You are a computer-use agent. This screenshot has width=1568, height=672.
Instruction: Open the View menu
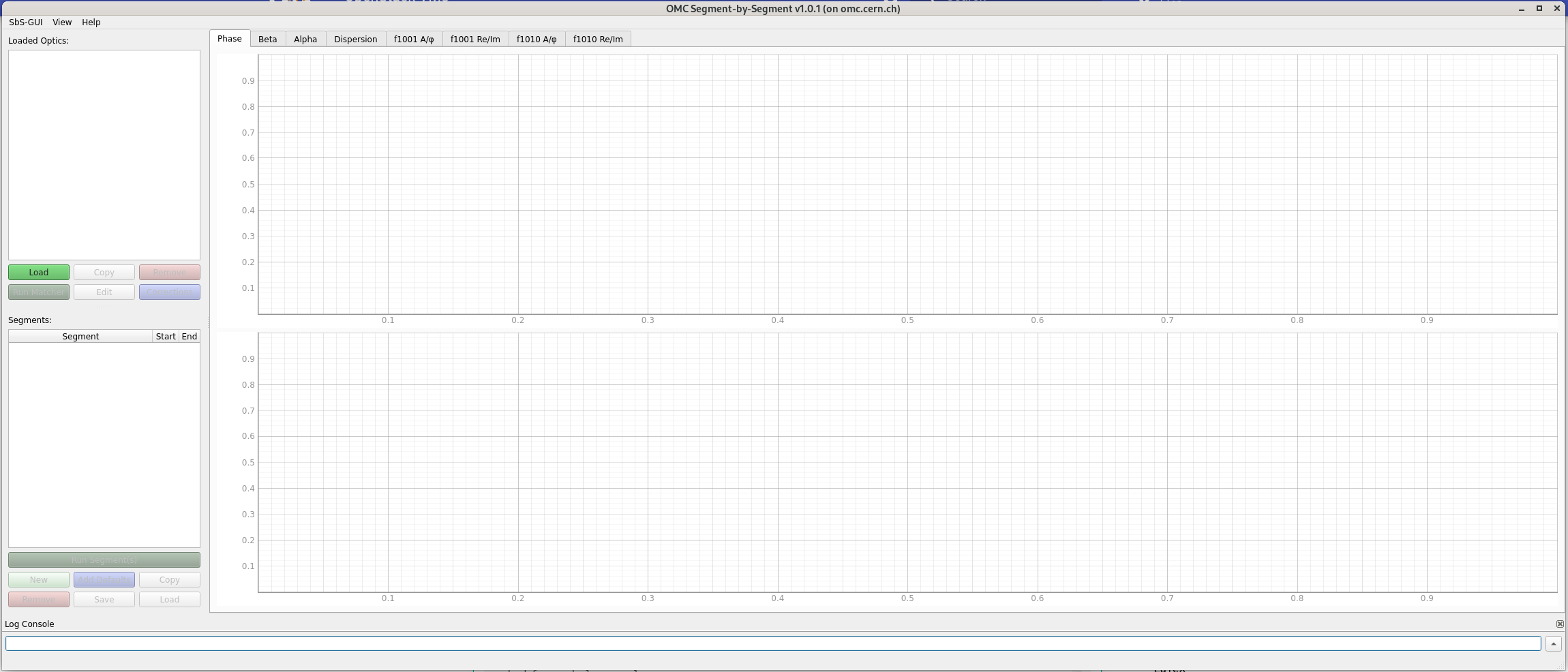(62, 22)
